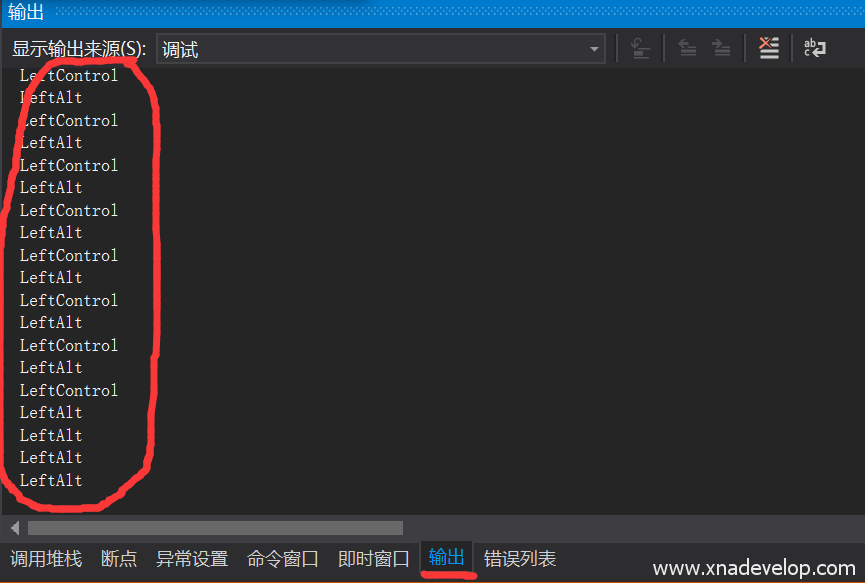Show the 错误列表 tab
Image resolution: width=865 pixels, height=583 pixels.
click(520, 559)
